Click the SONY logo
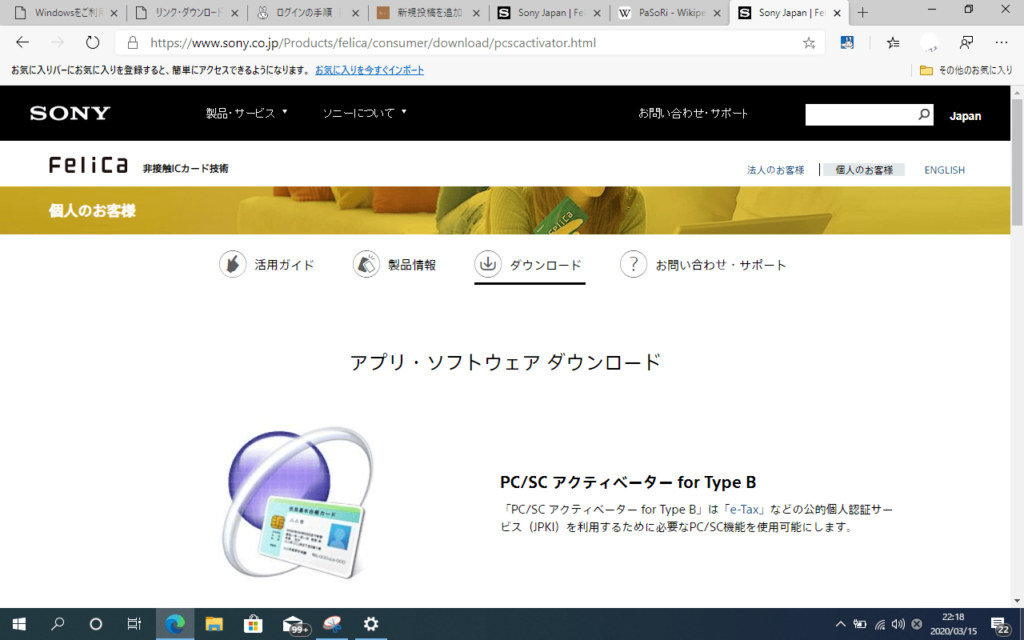Image resolution: width=1024 pixels, height=640 pixels. (70, 113)
